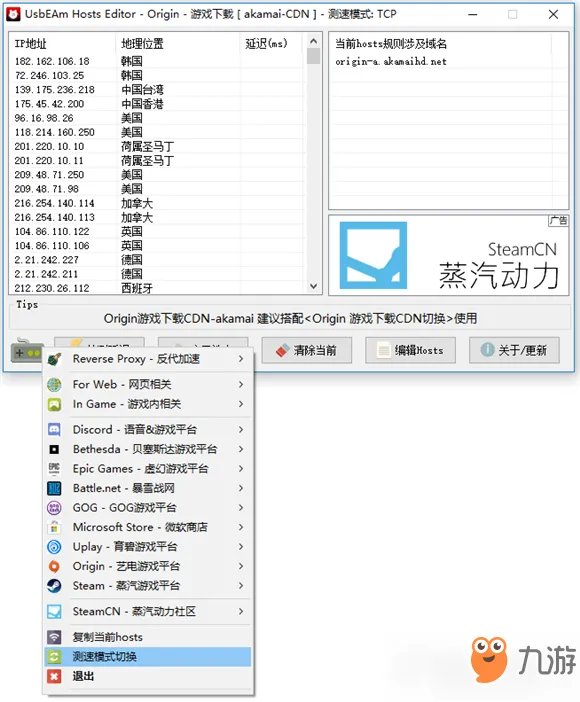Select IP row 72.246.103.25
580x702 pixels.
click(156, 75)
